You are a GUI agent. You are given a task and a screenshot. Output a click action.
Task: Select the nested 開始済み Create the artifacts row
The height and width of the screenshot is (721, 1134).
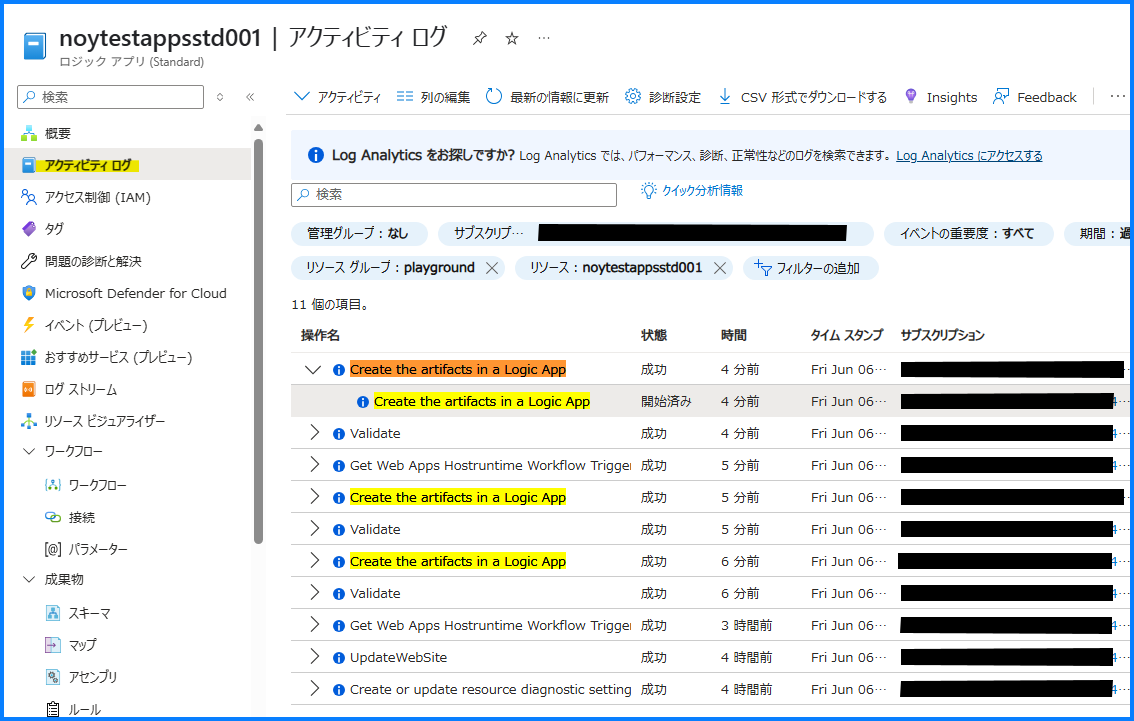[712, 401]
